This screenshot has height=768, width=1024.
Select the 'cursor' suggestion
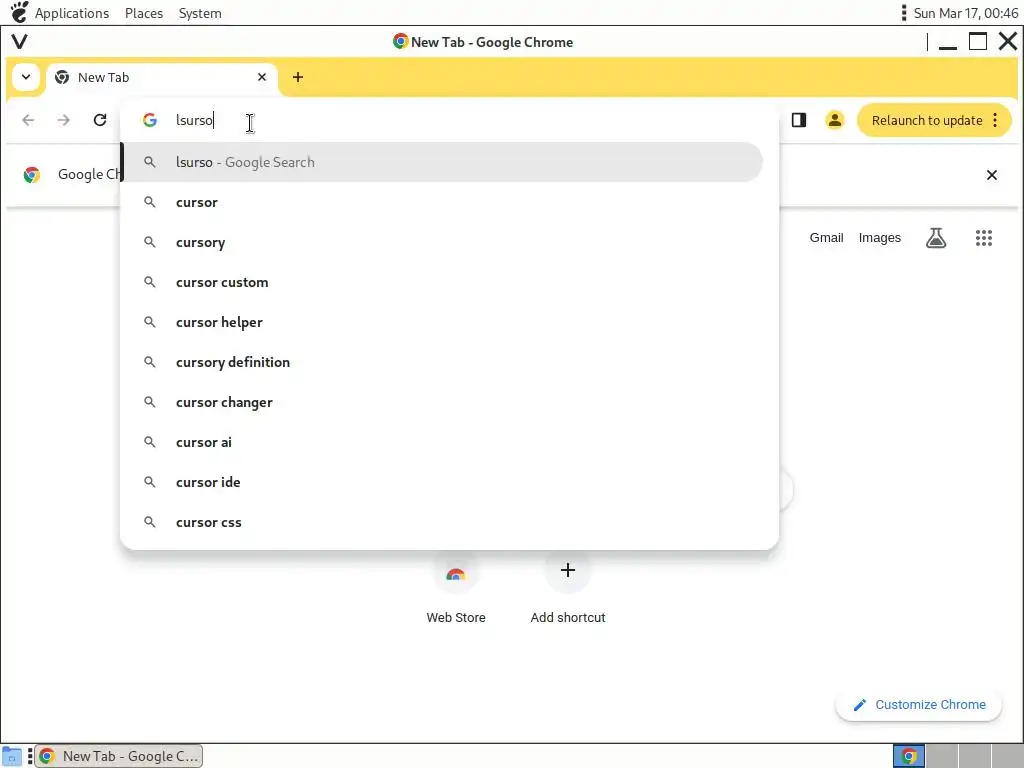click(x=443, y=202)
